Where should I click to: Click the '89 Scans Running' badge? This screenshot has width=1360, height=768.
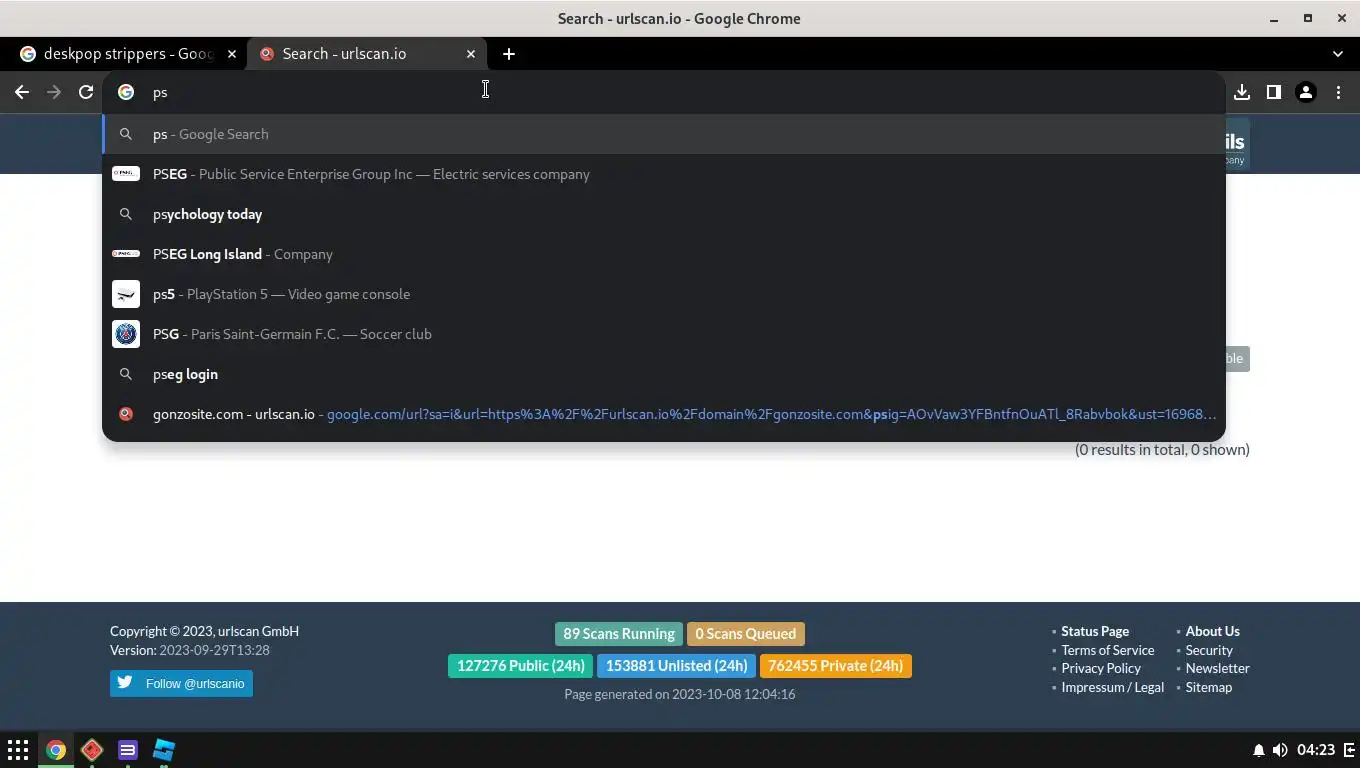click(x=619, y=634)
